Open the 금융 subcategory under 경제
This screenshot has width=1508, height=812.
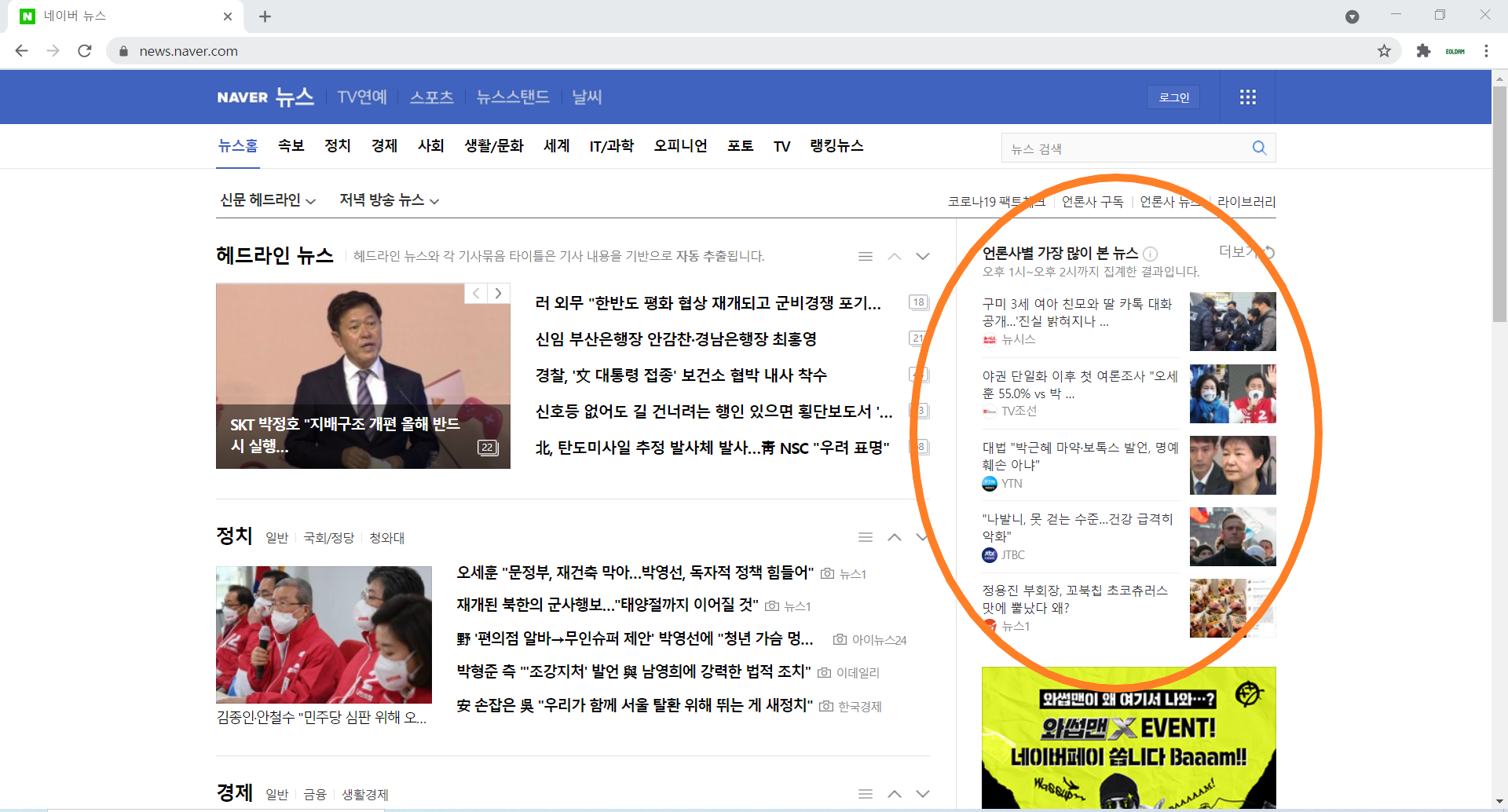(315, 795)
